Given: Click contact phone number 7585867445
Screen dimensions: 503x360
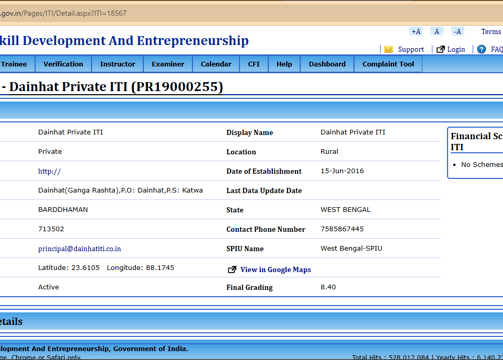Looking at the screenshot, I should [x=342, y=229].
